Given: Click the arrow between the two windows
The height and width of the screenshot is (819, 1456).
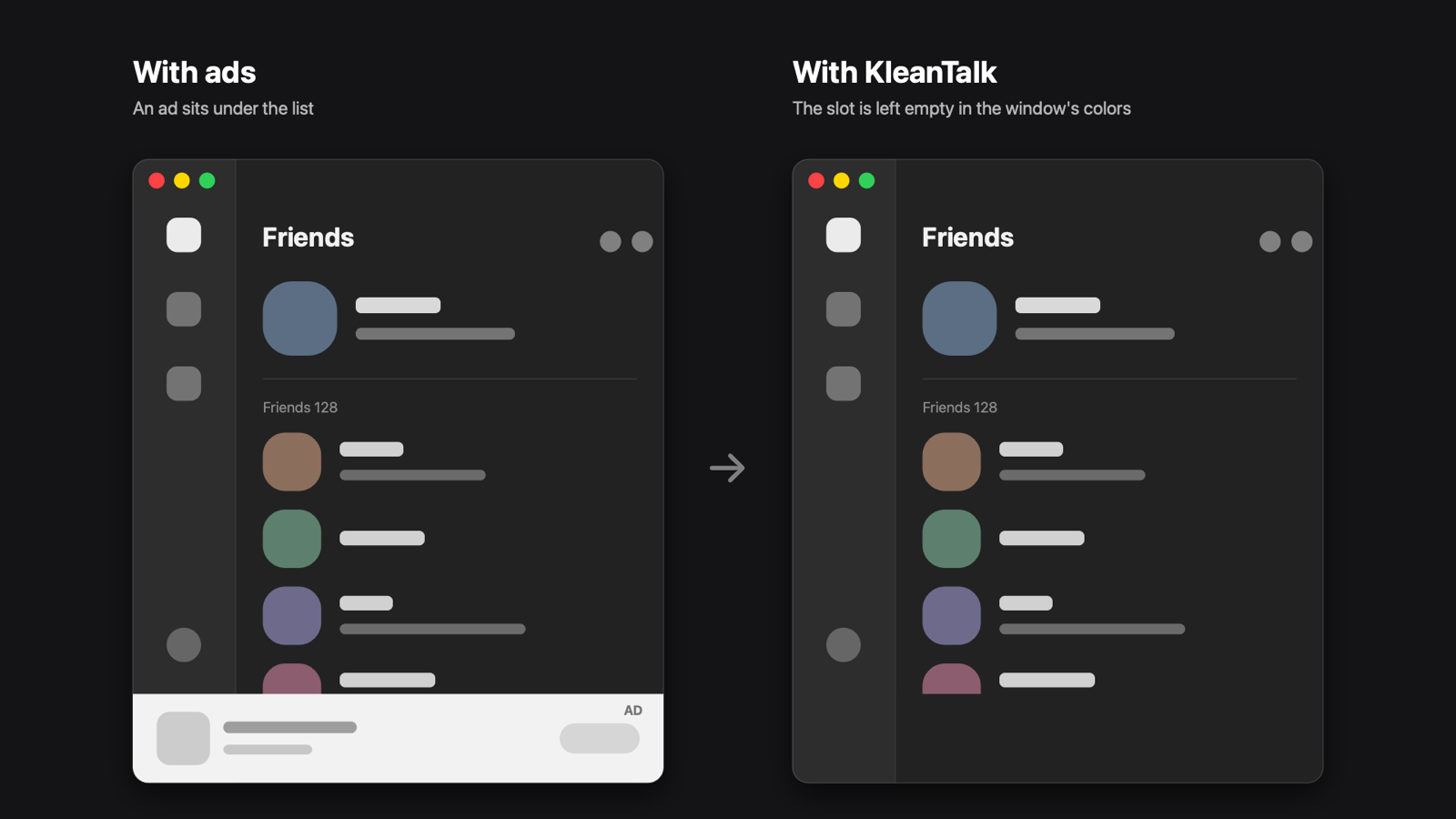Looking at the screenshot, I should (x=728, y=468).
